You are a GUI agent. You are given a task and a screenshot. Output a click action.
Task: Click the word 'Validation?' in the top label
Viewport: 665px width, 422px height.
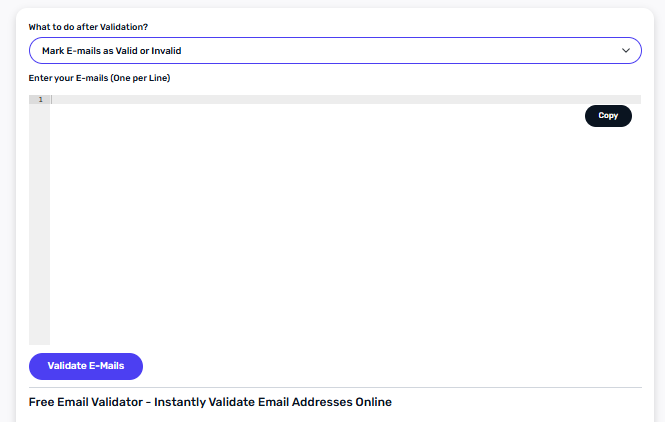(125, 27)
